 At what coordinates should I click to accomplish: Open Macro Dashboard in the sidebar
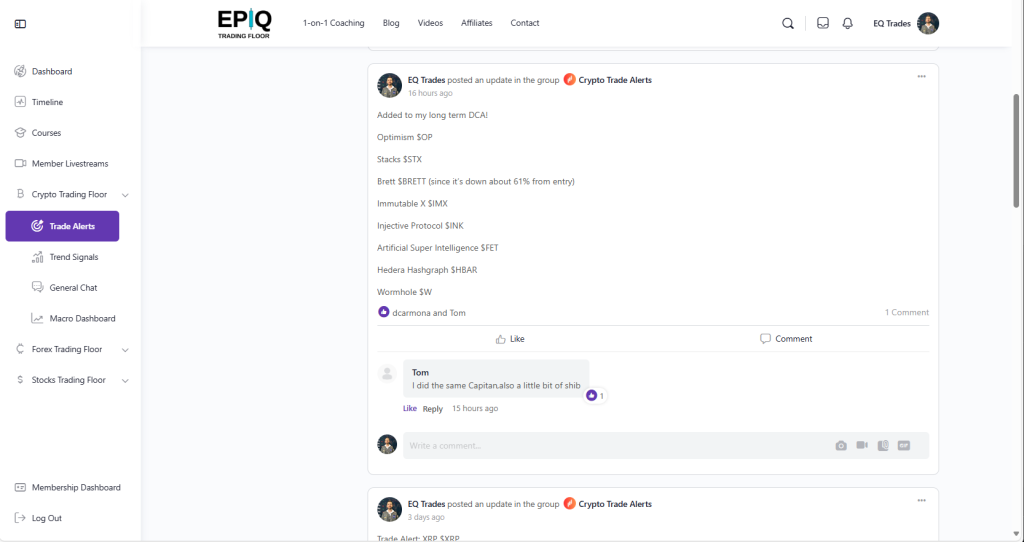[x=82, y=319]
